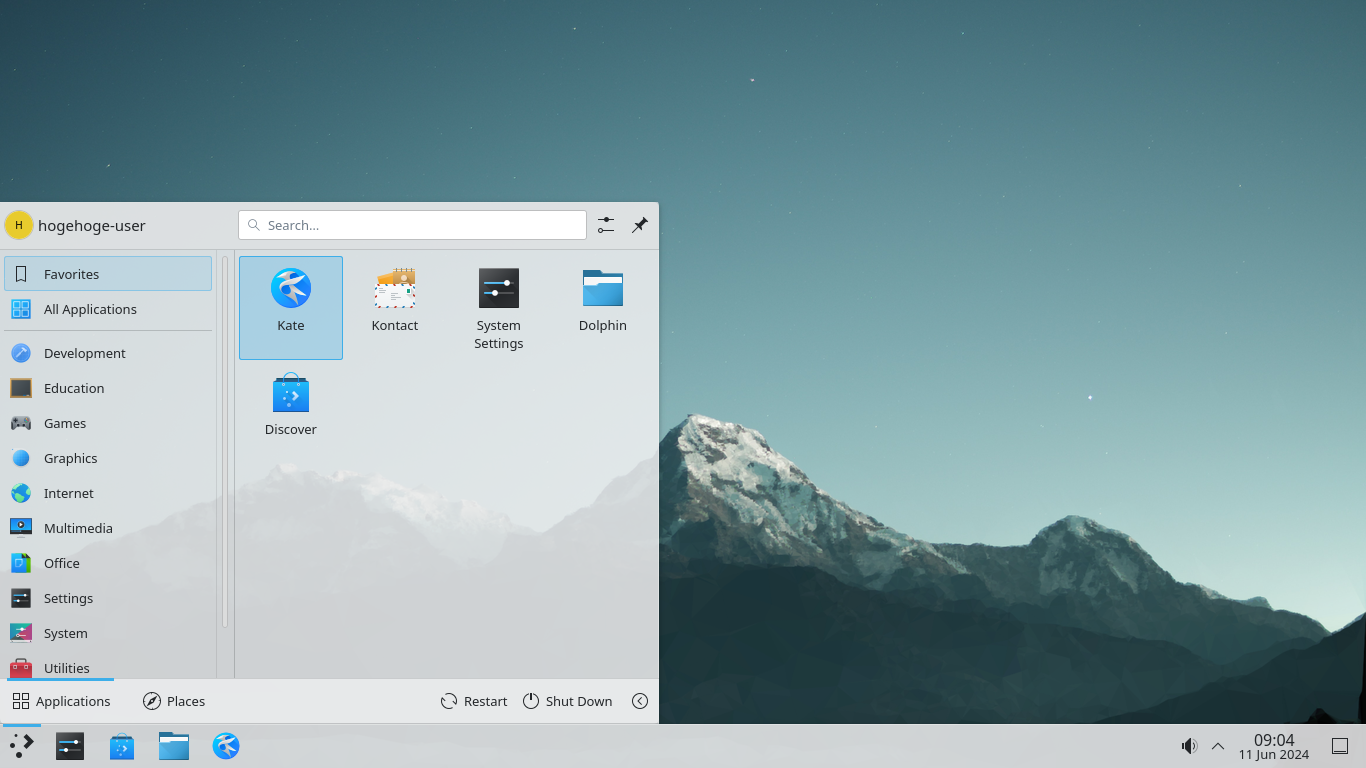Screen dimensions: 1366x768
Task: Open the Development category
Action: [x=108, y=353]
